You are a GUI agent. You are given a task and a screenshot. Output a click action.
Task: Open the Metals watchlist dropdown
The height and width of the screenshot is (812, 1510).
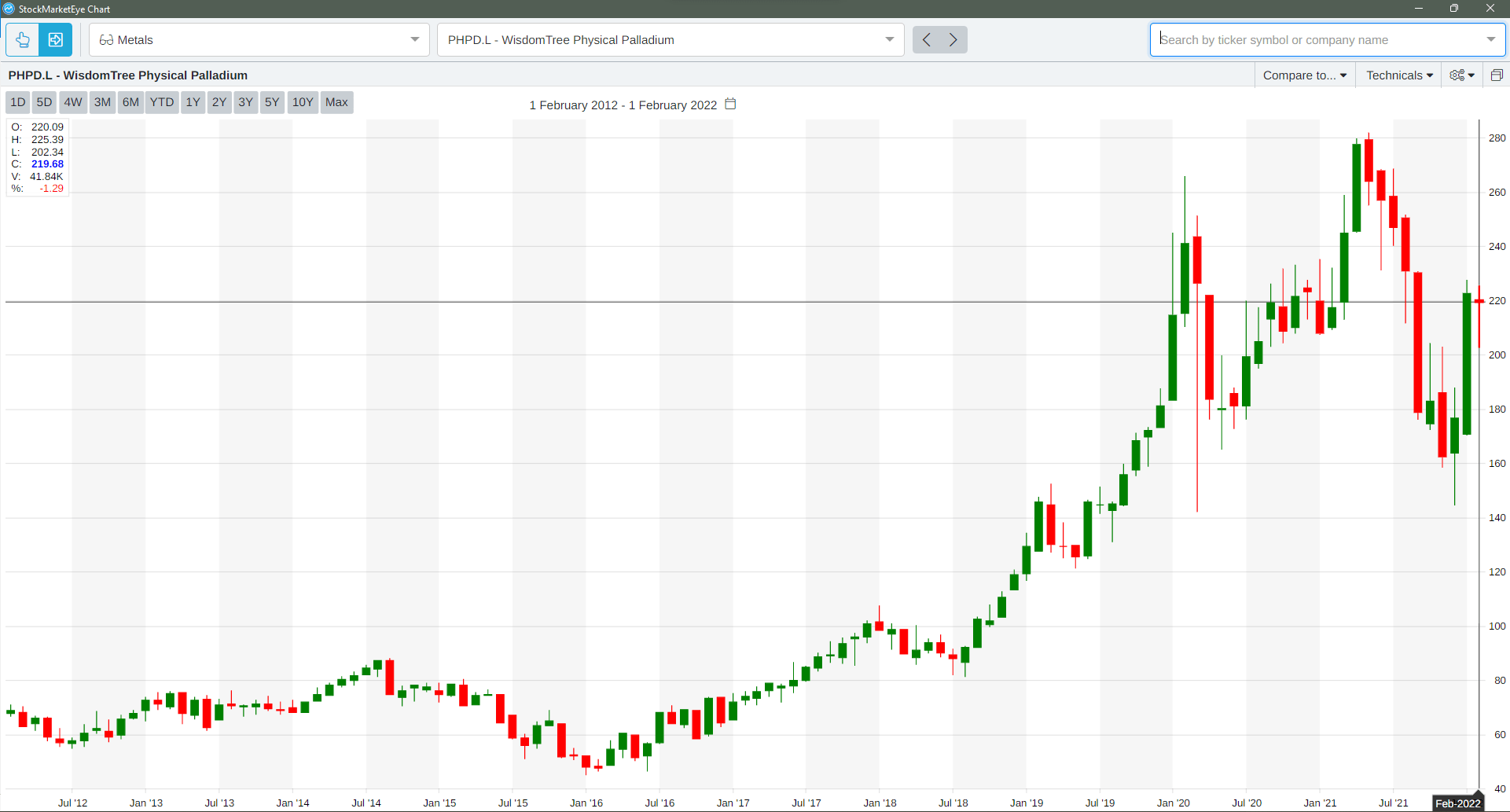259,39
